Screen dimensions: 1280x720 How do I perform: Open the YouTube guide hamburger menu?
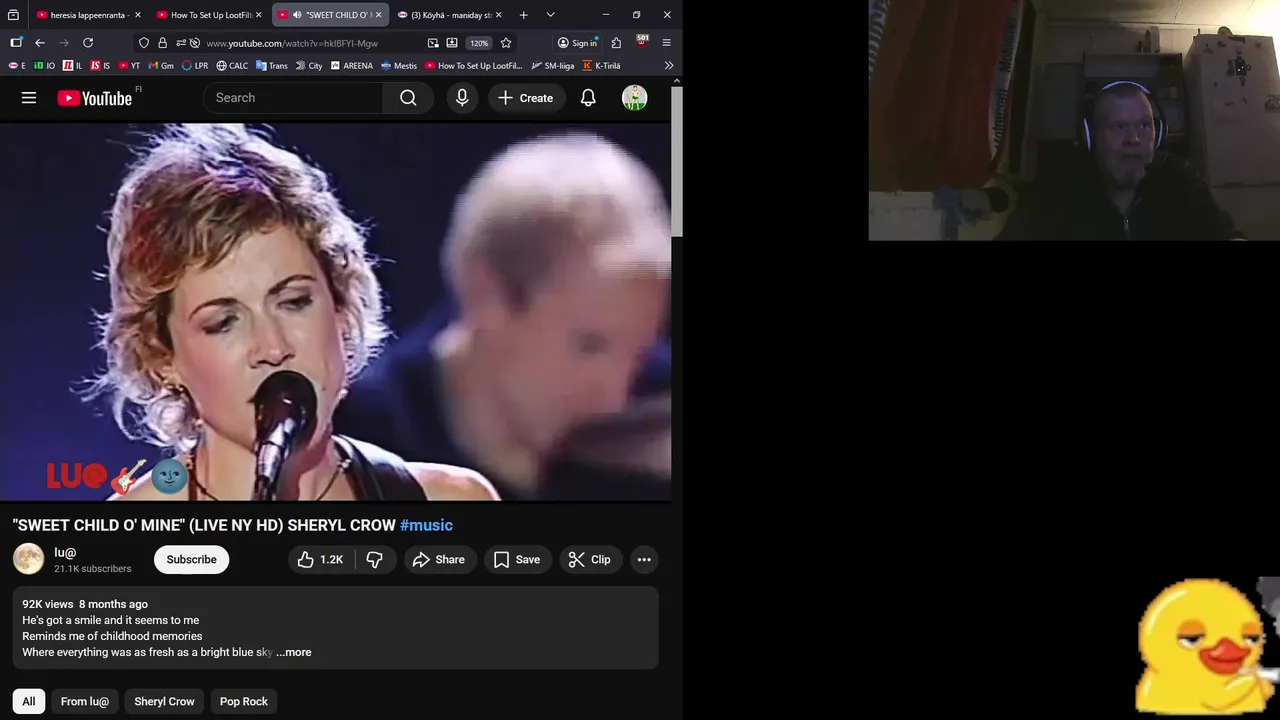point(29,98)
